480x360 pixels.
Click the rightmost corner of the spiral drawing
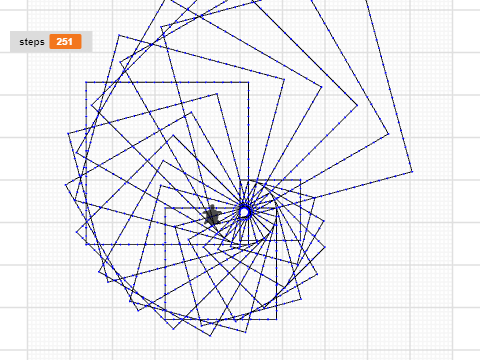[x=412, y=172]
